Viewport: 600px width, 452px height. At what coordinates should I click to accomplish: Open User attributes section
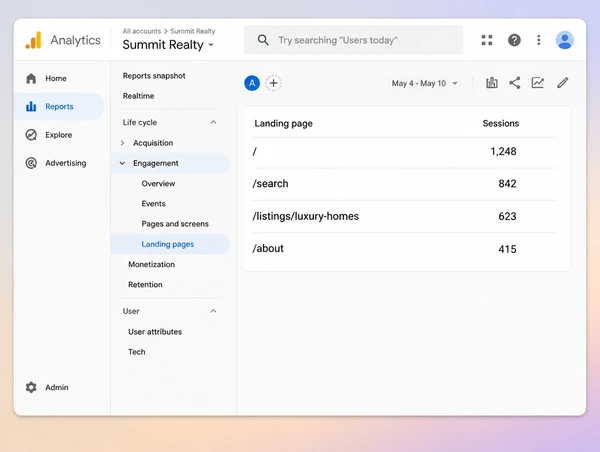point(155,332)
